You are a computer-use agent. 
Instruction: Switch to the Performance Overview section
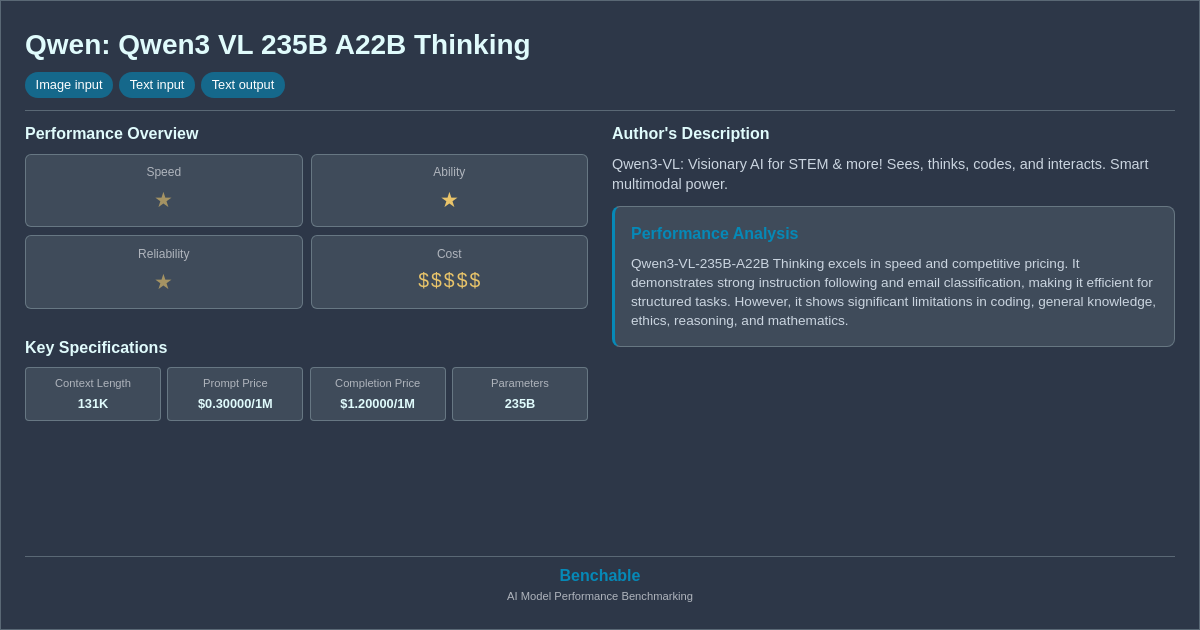112,133
